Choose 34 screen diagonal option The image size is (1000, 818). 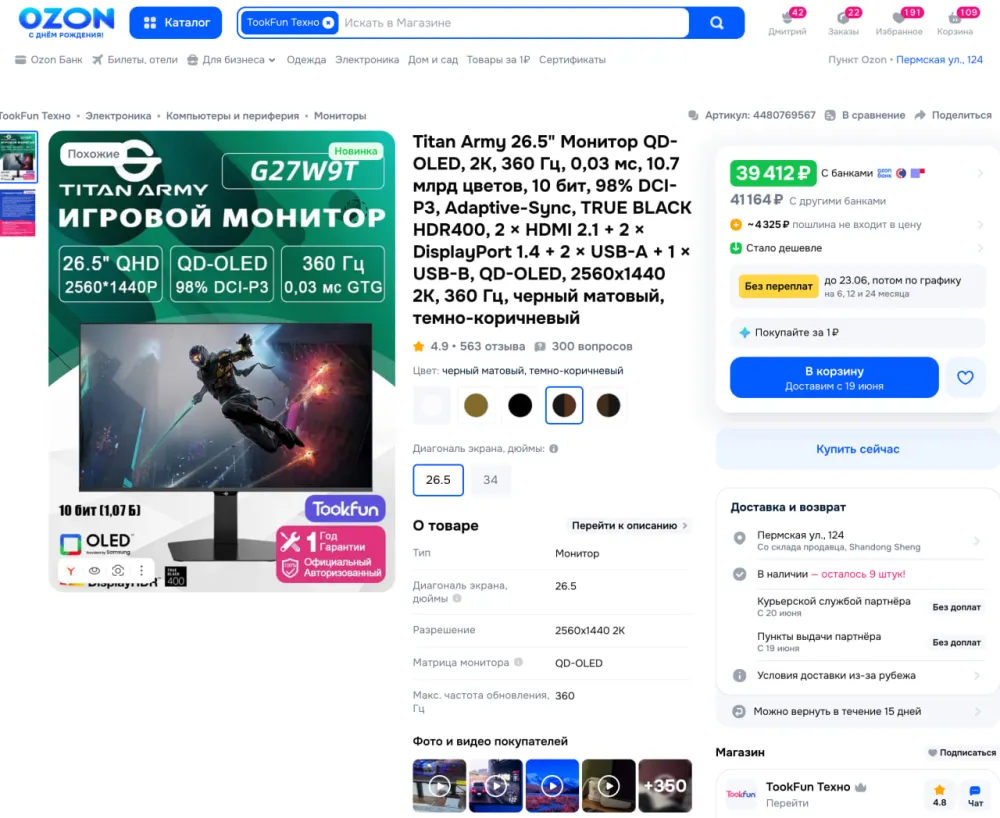click(x=490, y=479)
